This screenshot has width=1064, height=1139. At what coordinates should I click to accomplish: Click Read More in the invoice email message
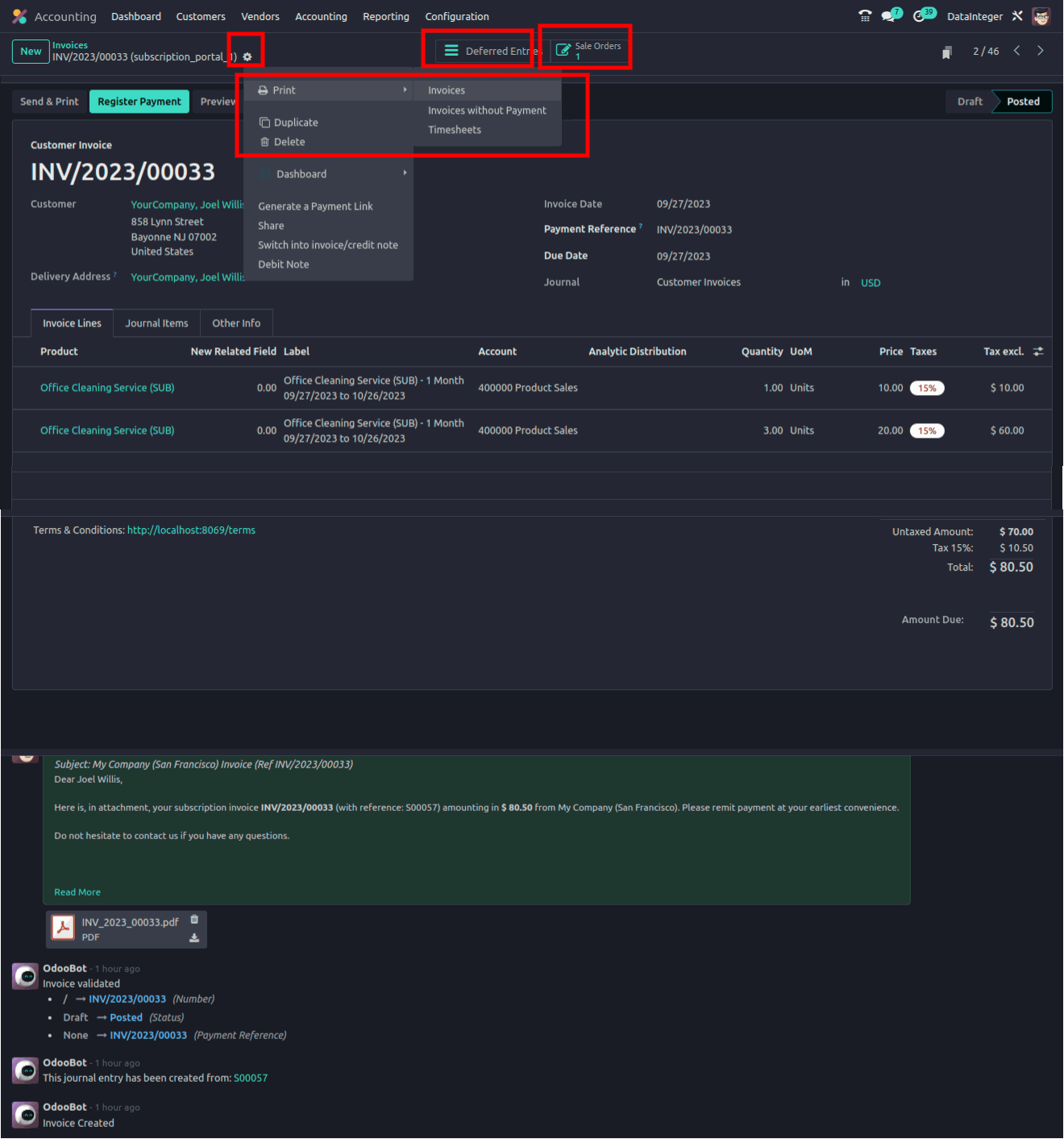77,892
